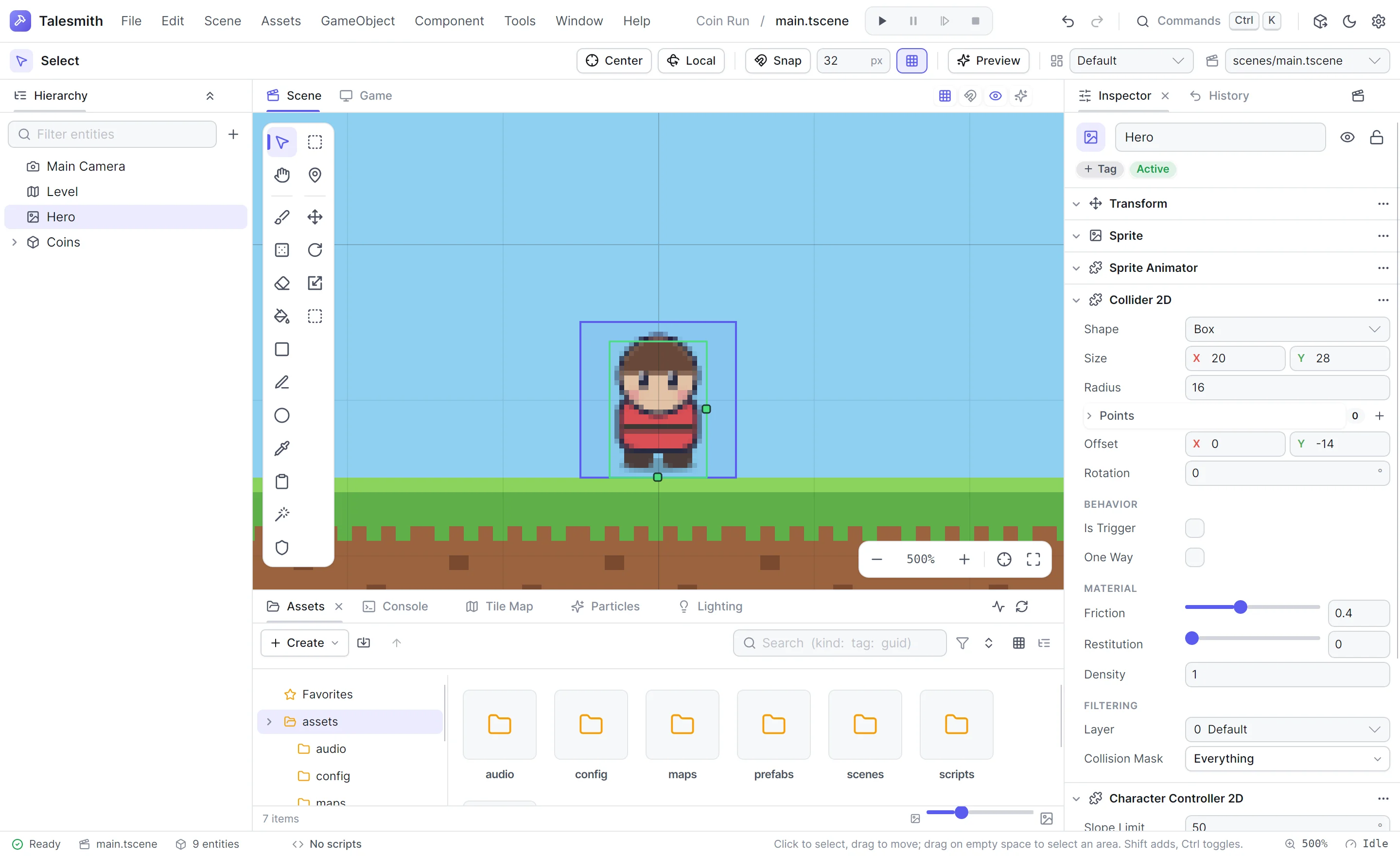
Task: Select the Brush paint tool
Action: (282, 217)
